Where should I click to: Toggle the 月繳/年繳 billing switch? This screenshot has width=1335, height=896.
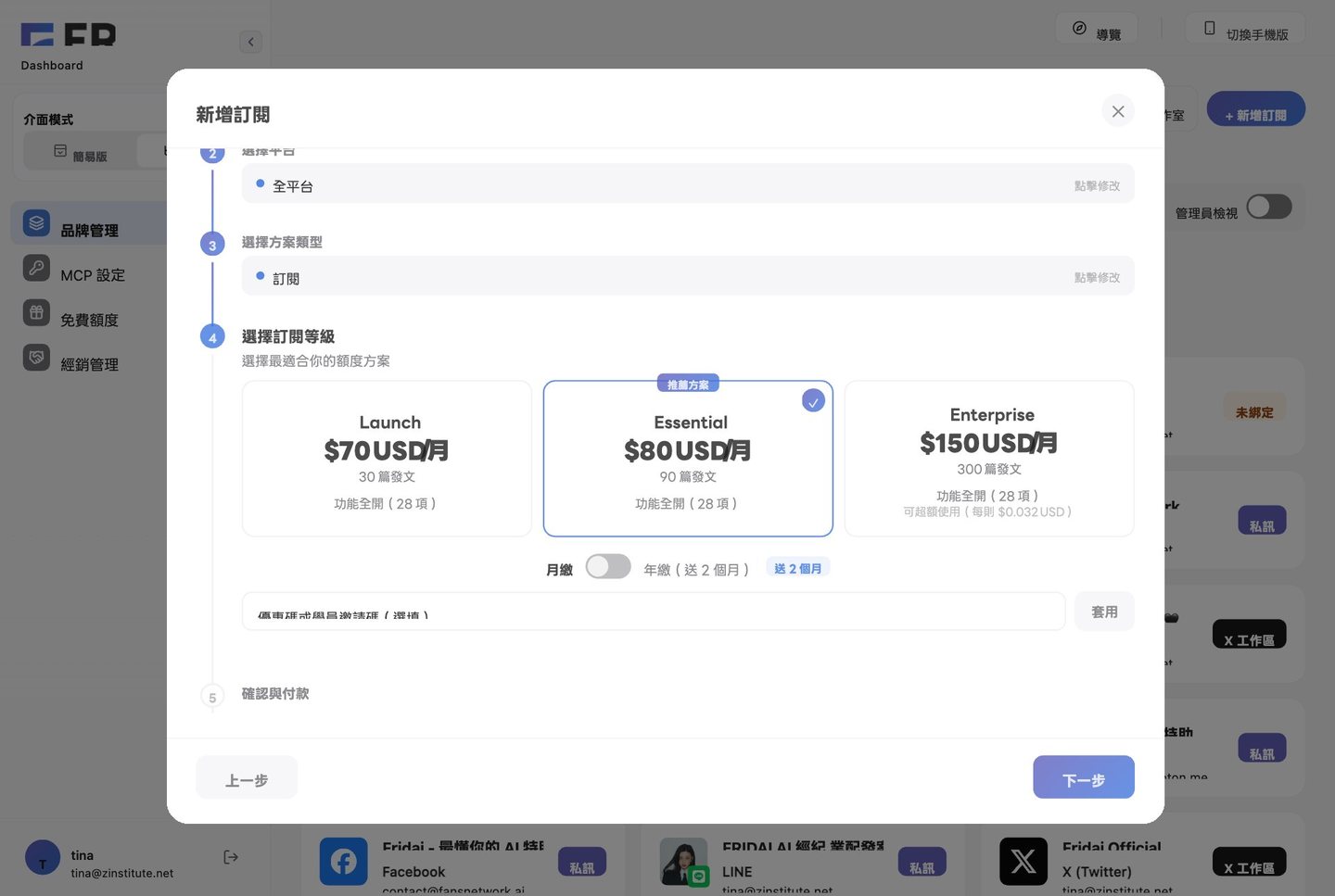608,567
